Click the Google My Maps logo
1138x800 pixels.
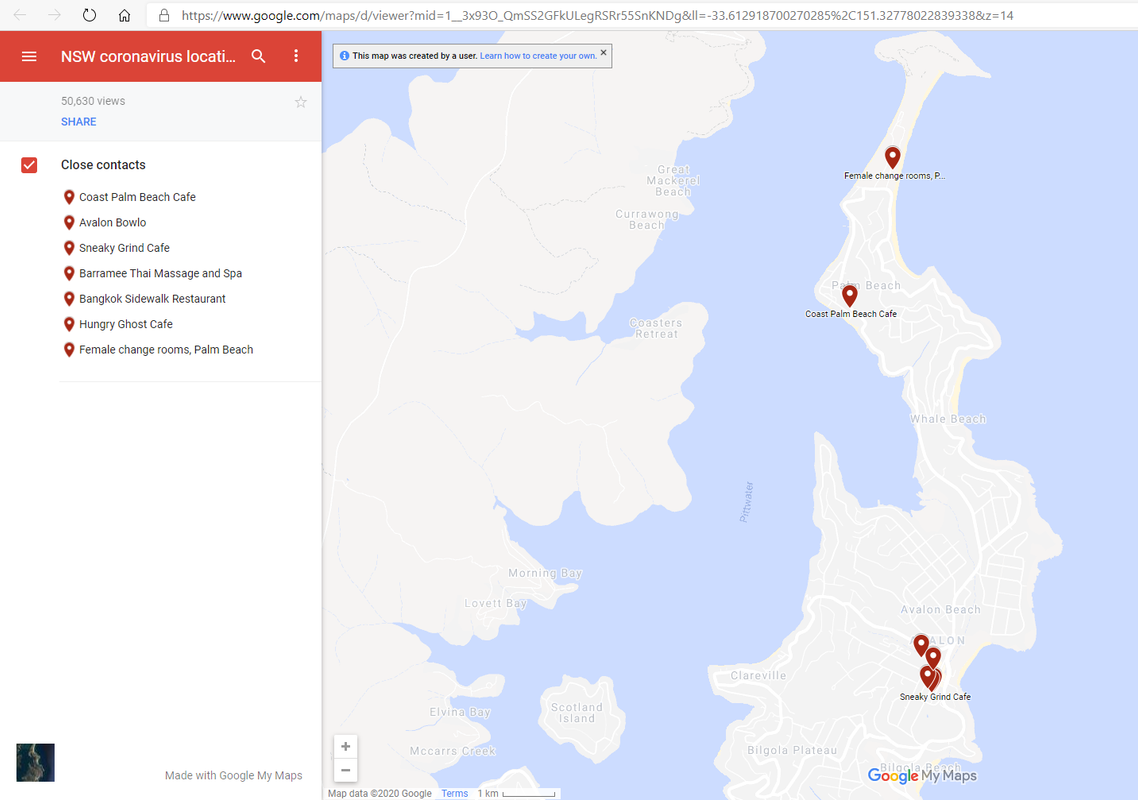coord(922,776)
